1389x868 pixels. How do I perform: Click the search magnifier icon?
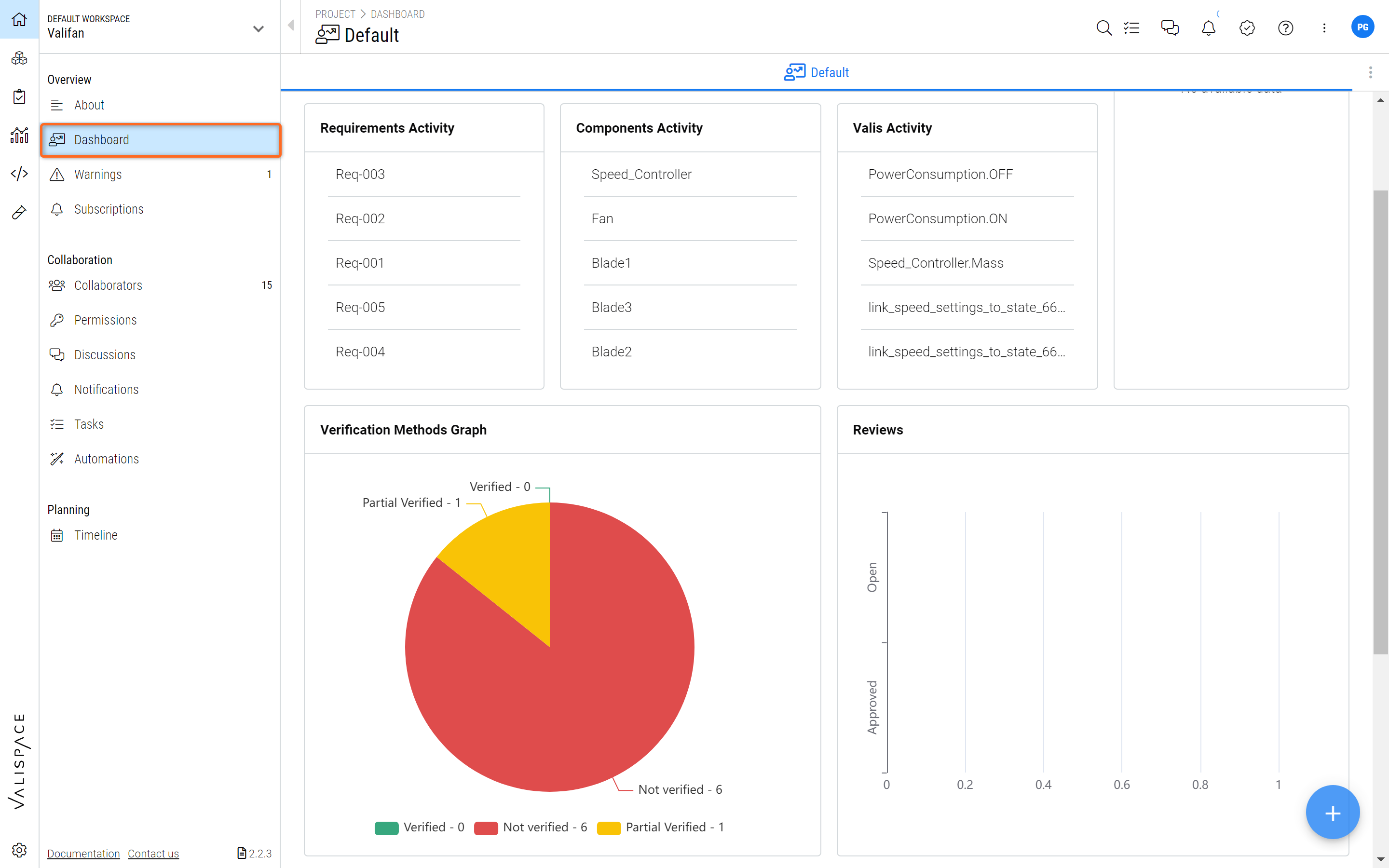pyautogui.click(x=1103, y=27)
